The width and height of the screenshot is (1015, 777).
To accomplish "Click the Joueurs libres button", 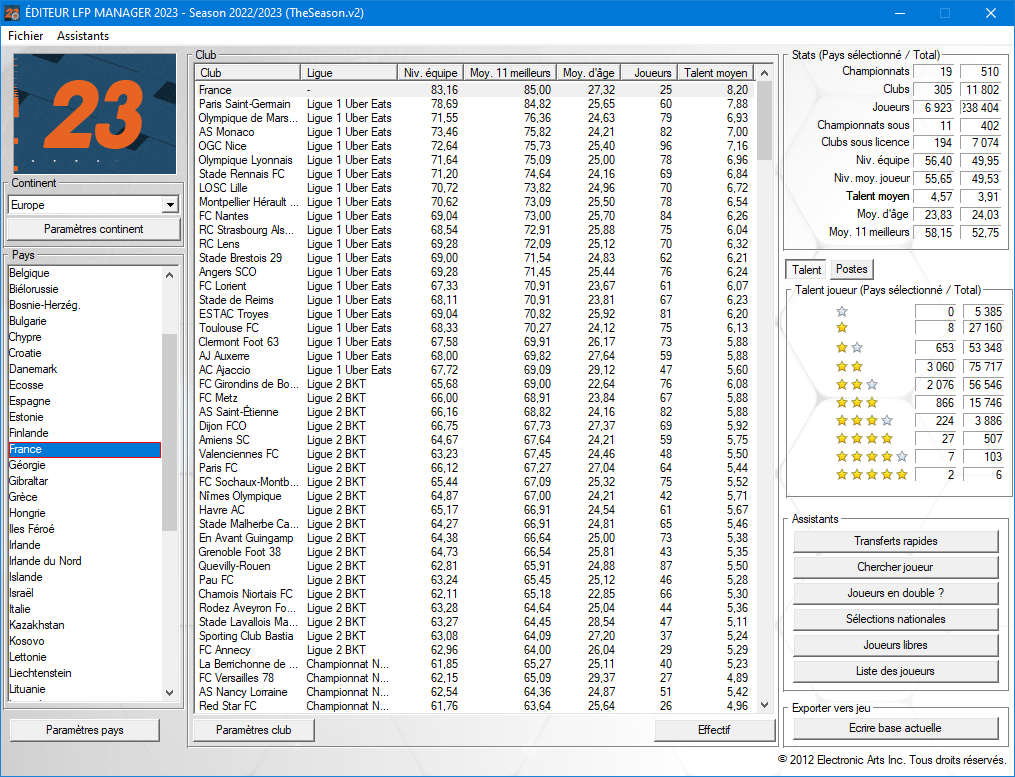I will [x=895, y=644].
